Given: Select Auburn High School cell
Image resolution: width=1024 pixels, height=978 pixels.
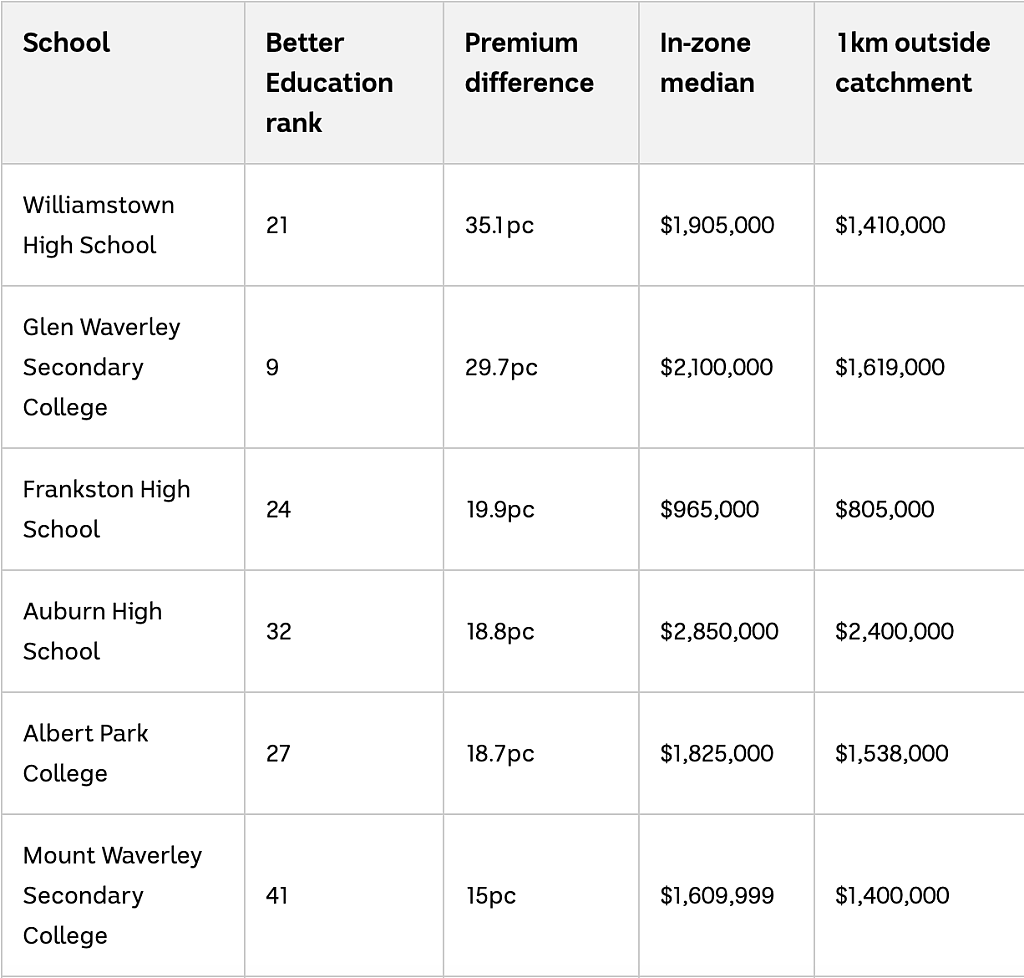Looking at the screenshot, I should point(92,631).
